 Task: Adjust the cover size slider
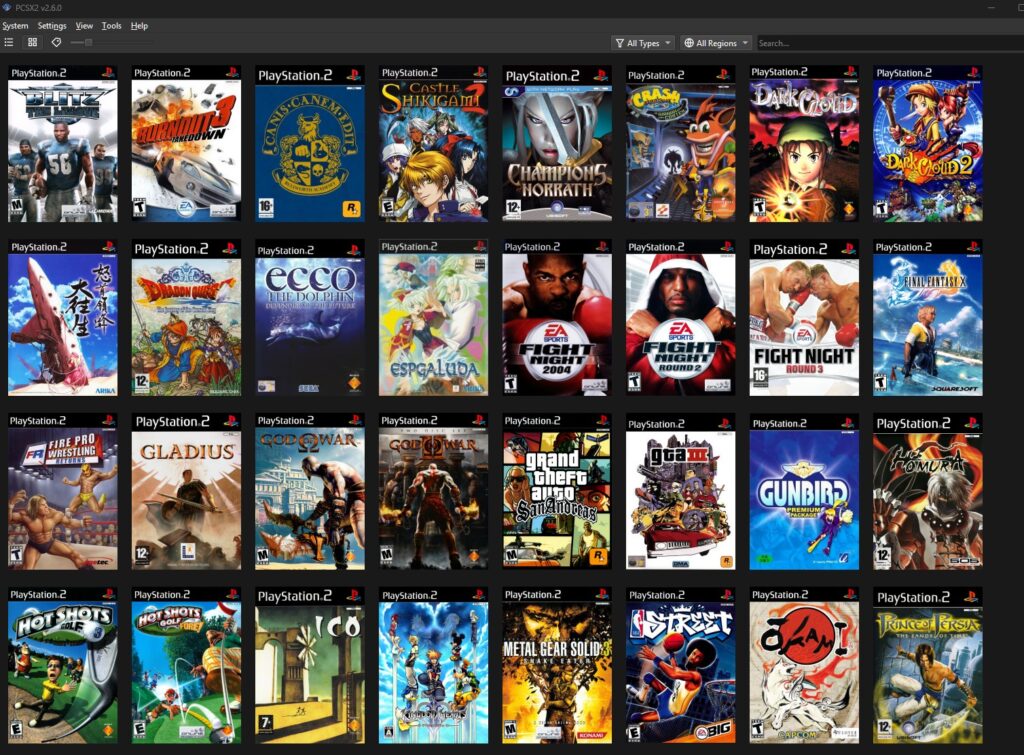pyautogui.click(x=88, y=43)
